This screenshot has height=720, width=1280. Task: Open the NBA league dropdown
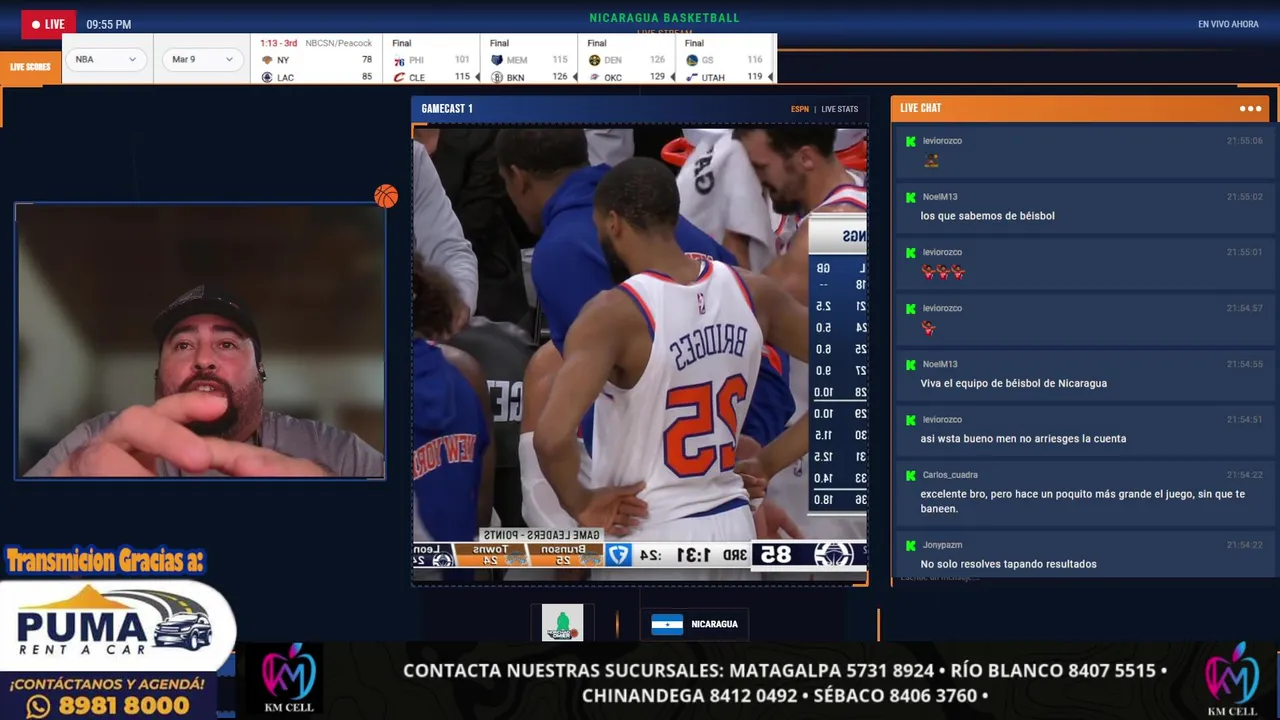tap(106, 59)
